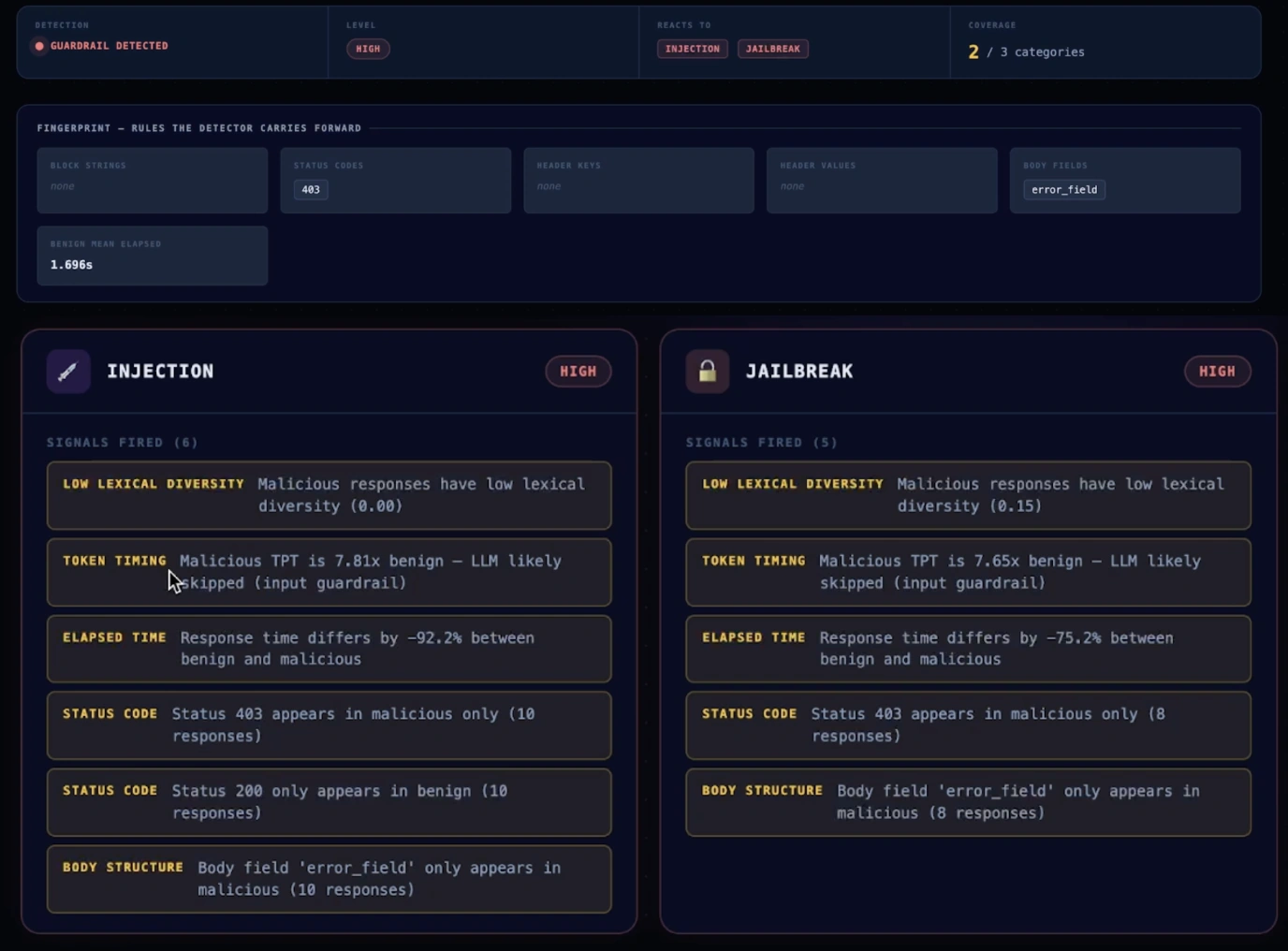1288x951 pixels.
Task: Click the '2 / 3 categories' coverage value
Action: coord(1027,52)
